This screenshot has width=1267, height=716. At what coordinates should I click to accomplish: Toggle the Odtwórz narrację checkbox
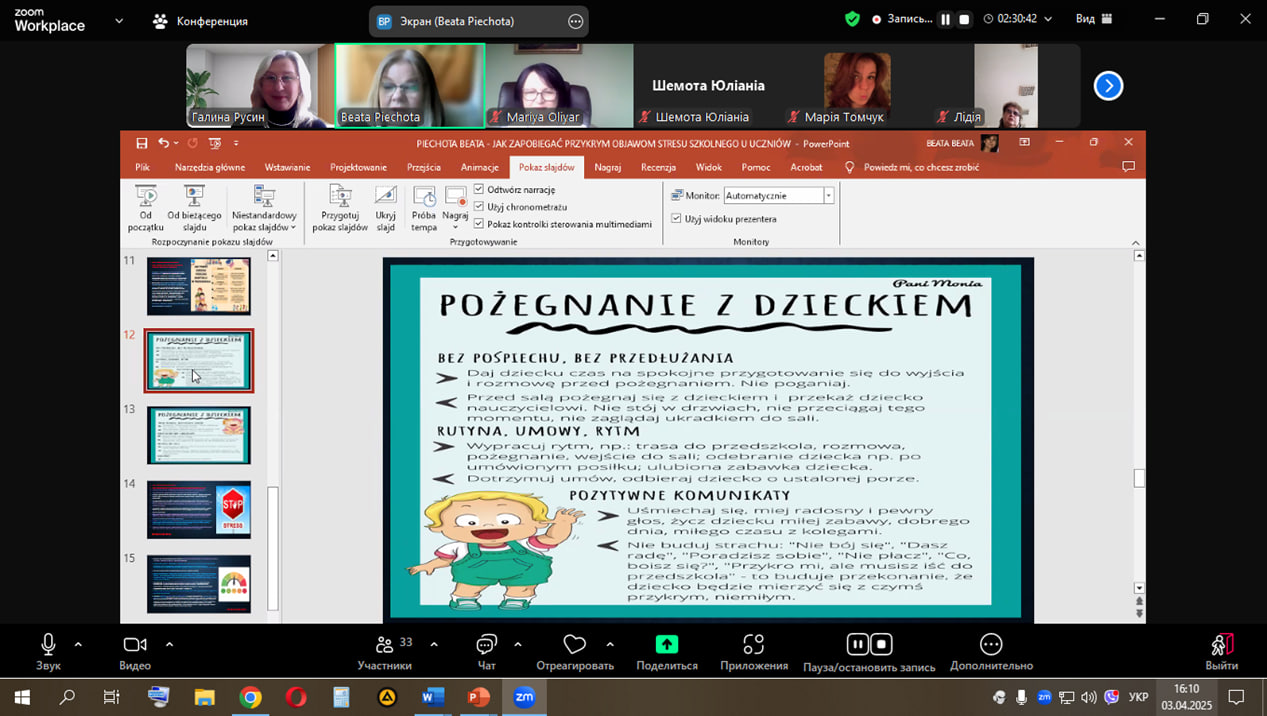click(479, 189)
